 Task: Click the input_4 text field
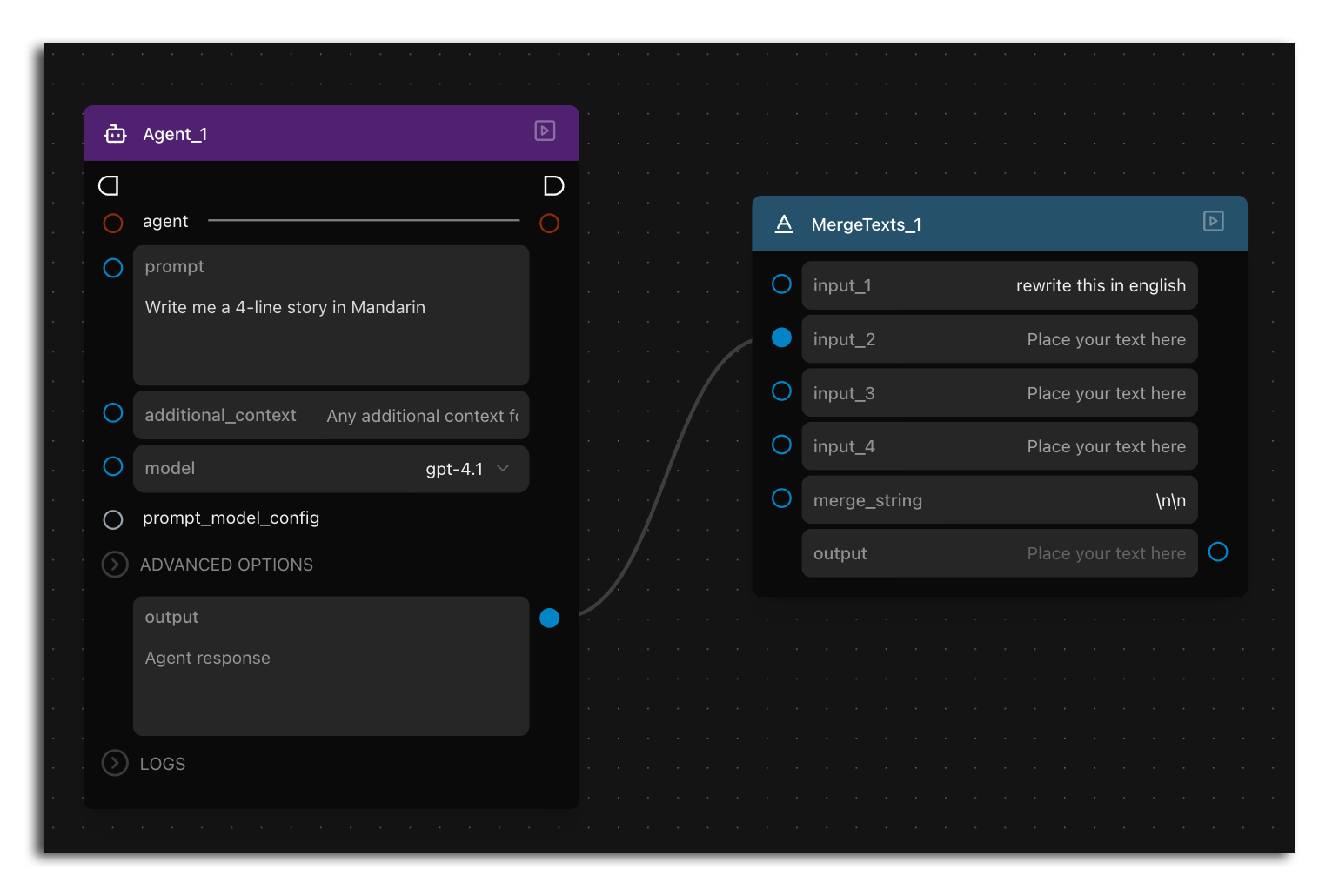[999, 446]
